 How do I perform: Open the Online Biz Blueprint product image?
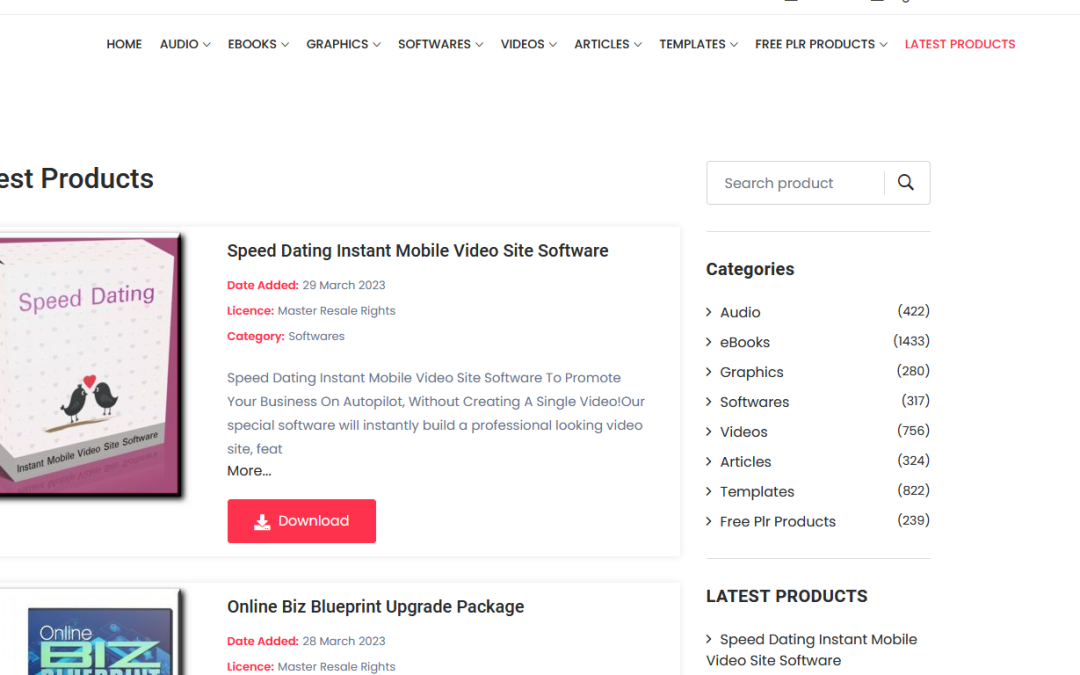pos(92,632)
